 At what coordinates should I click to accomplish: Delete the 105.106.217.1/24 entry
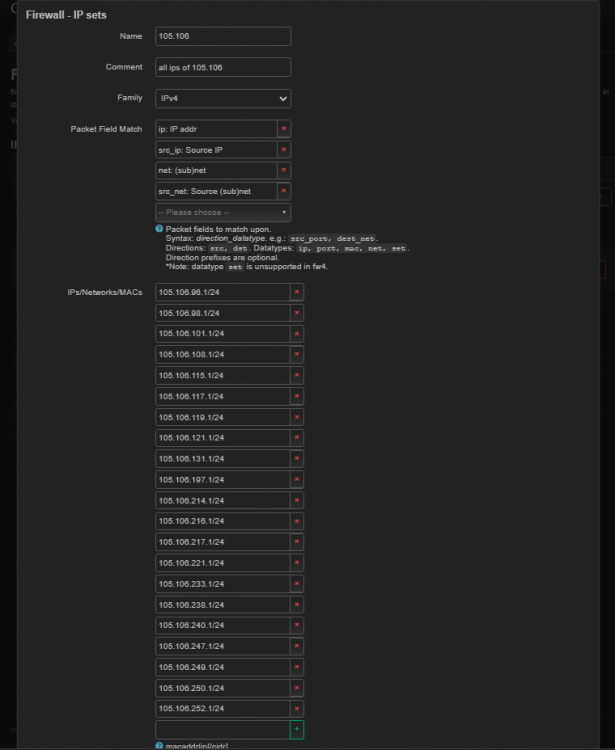[297, 542]
